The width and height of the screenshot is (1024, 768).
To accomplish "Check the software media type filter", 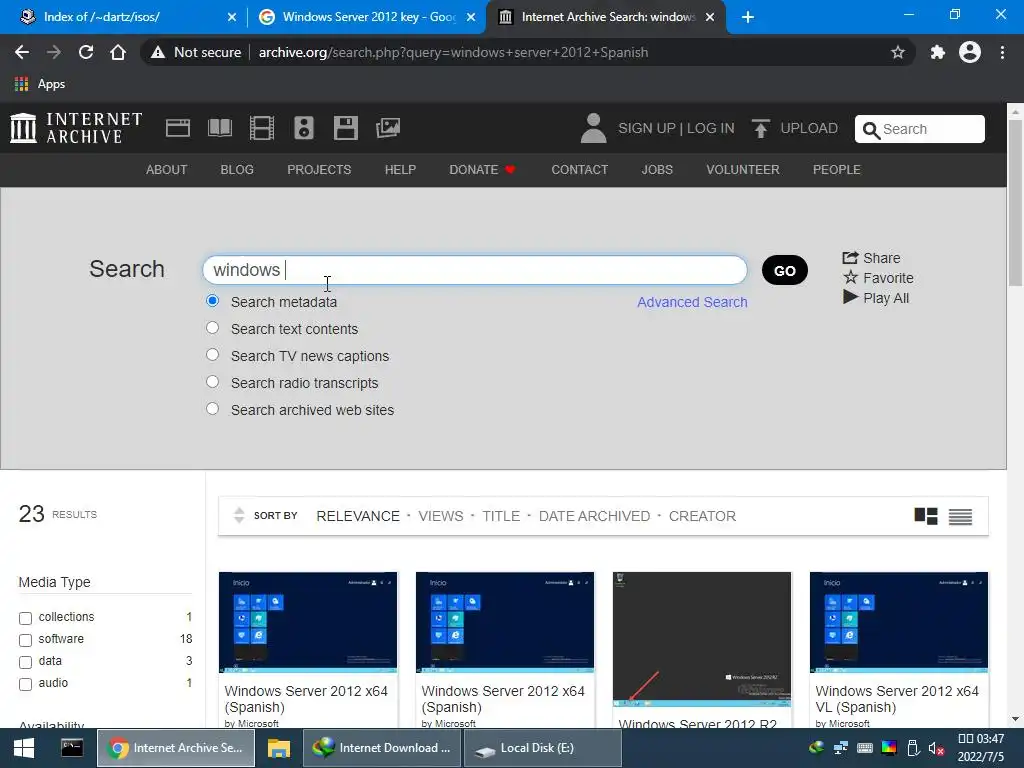I will (x=25, y=640).
